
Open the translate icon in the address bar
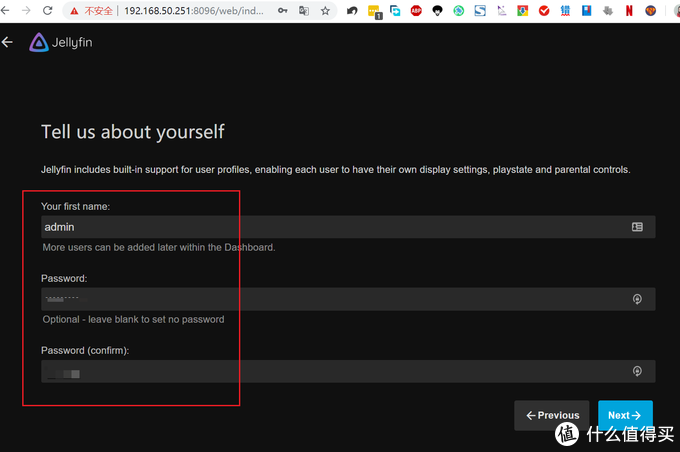point(305,12)
